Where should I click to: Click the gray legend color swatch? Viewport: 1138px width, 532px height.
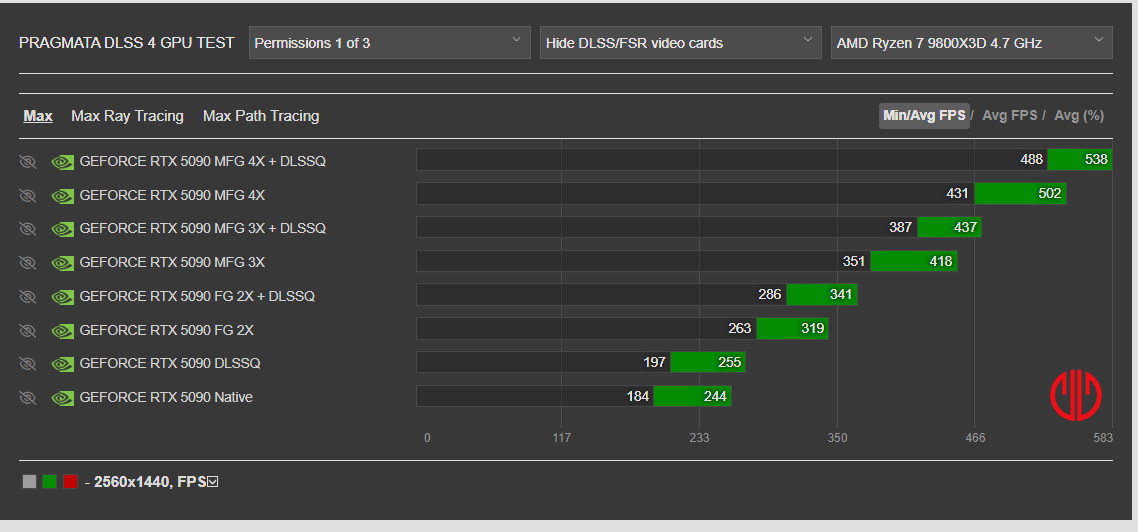29,481
